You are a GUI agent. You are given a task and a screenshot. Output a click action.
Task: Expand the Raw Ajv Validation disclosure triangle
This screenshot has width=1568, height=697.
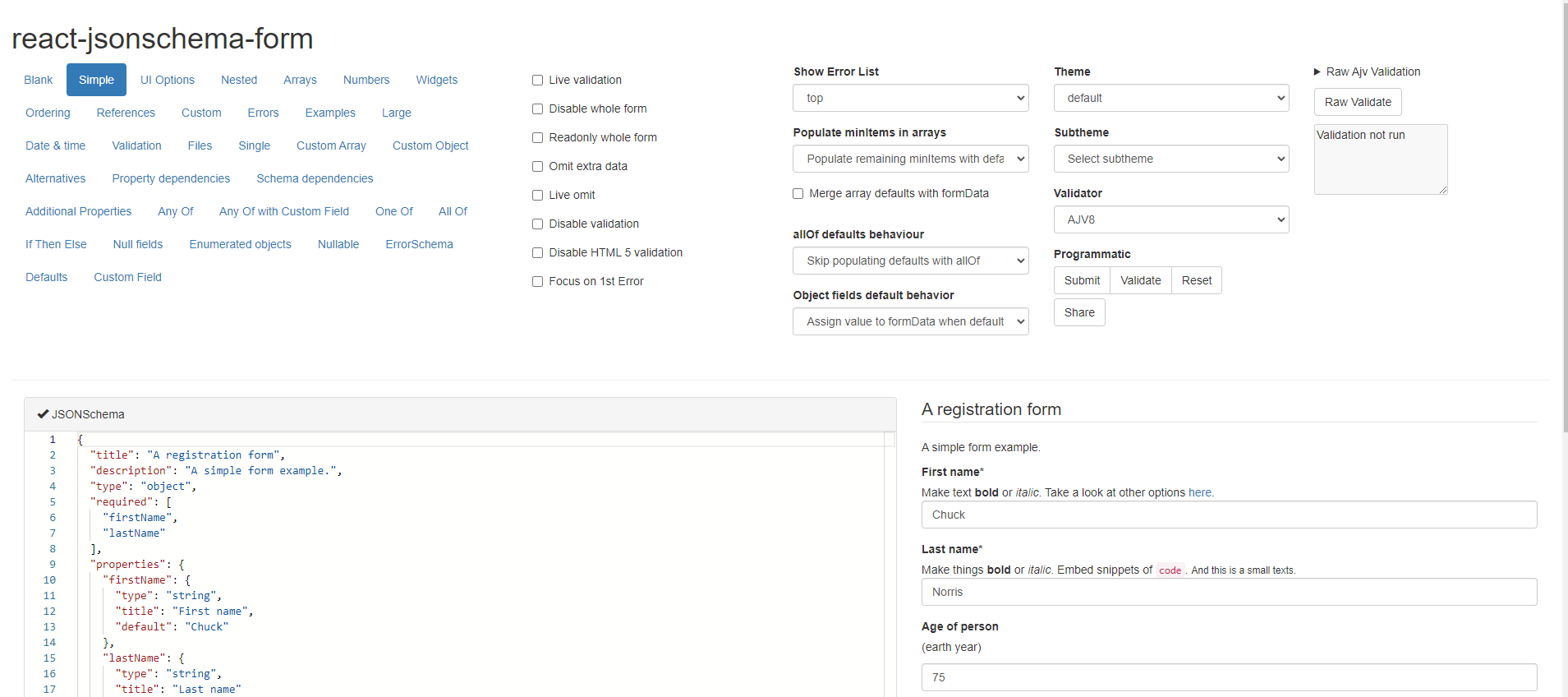tap(1317, 72)
